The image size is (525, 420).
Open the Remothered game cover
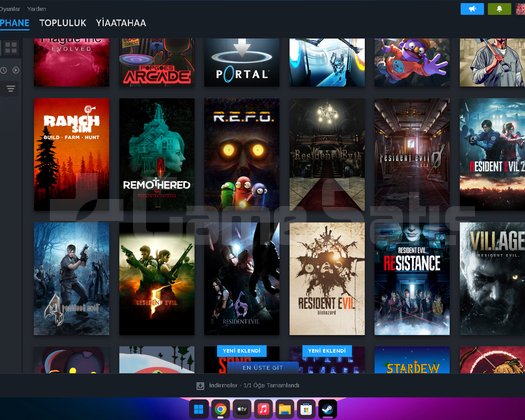point(157,154)
